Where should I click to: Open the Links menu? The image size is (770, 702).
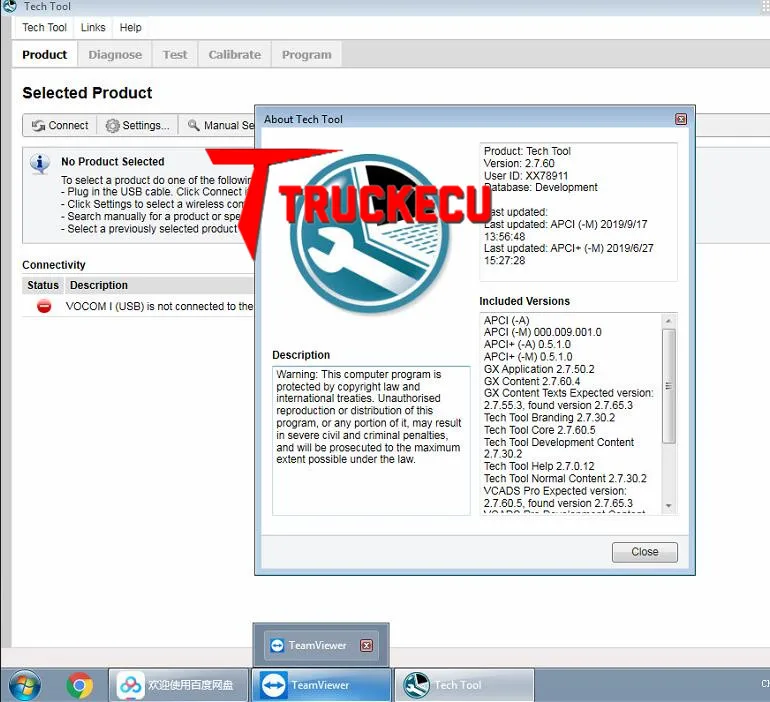[93, 27]
